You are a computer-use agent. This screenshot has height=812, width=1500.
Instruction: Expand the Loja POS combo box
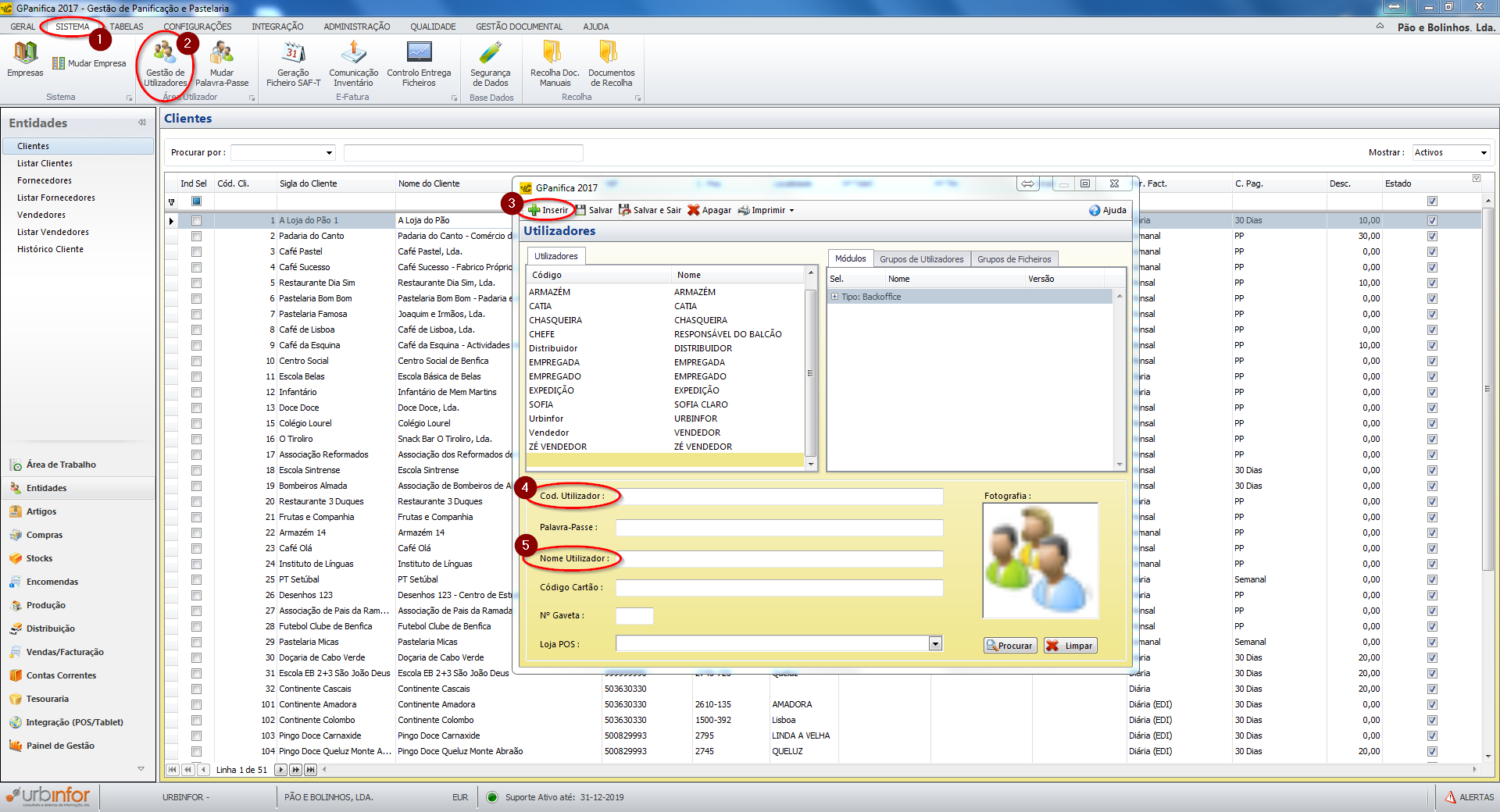(935, 644)
